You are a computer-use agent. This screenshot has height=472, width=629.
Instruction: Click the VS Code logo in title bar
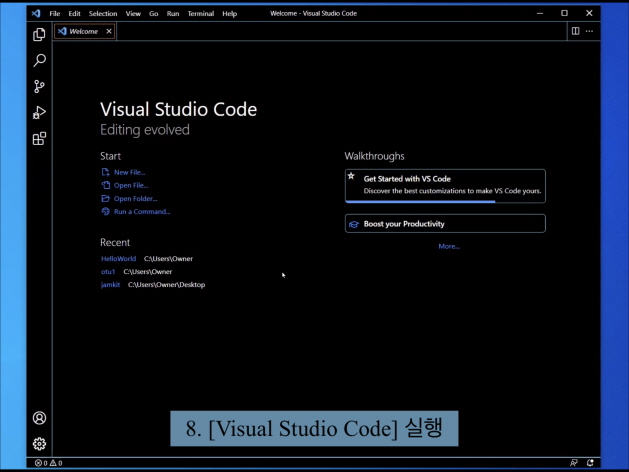coord(36,13)
